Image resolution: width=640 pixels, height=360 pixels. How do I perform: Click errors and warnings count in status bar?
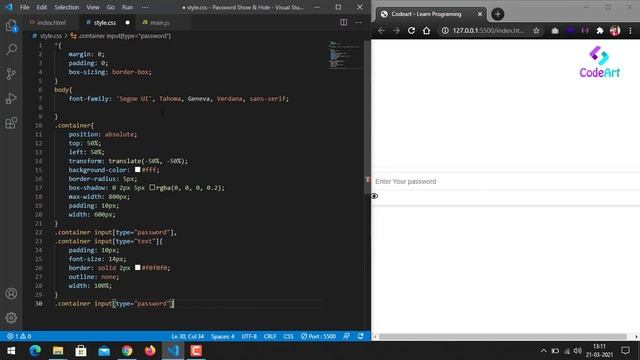pos(19,336)
